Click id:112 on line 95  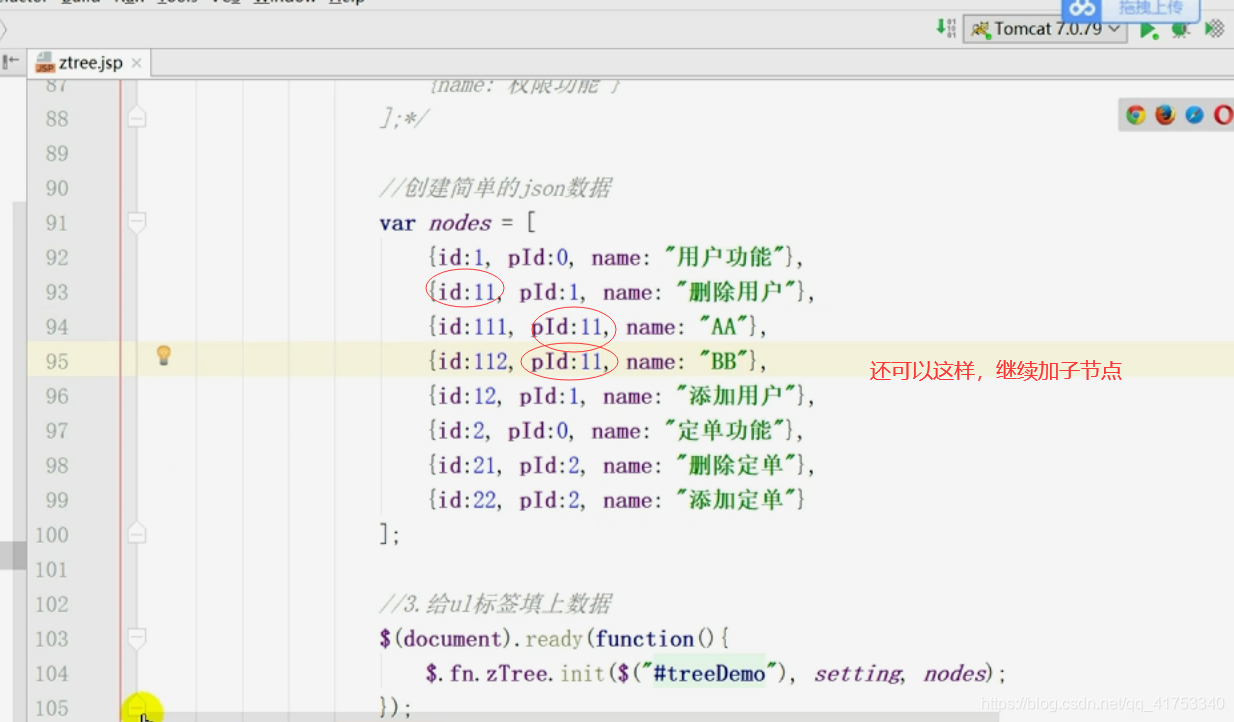(472, 361)
